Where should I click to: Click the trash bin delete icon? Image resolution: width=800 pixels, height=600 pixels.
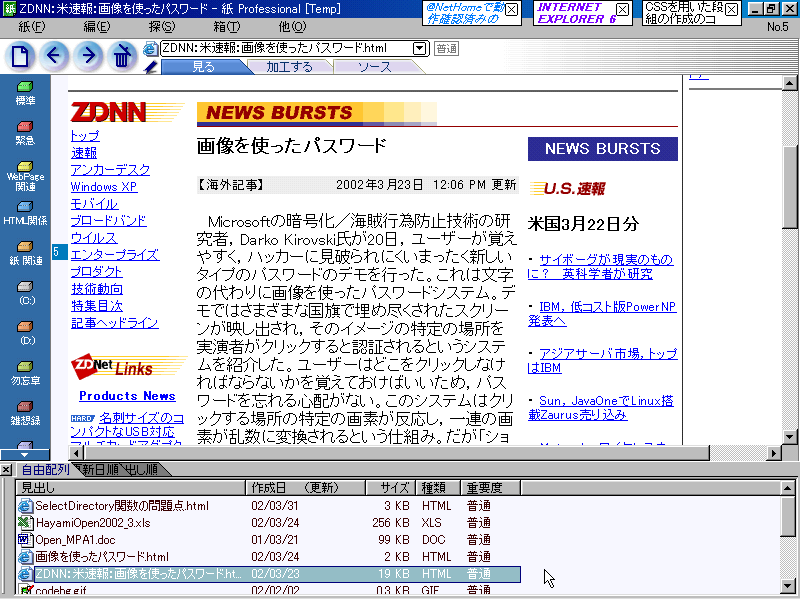click(122, 55)
